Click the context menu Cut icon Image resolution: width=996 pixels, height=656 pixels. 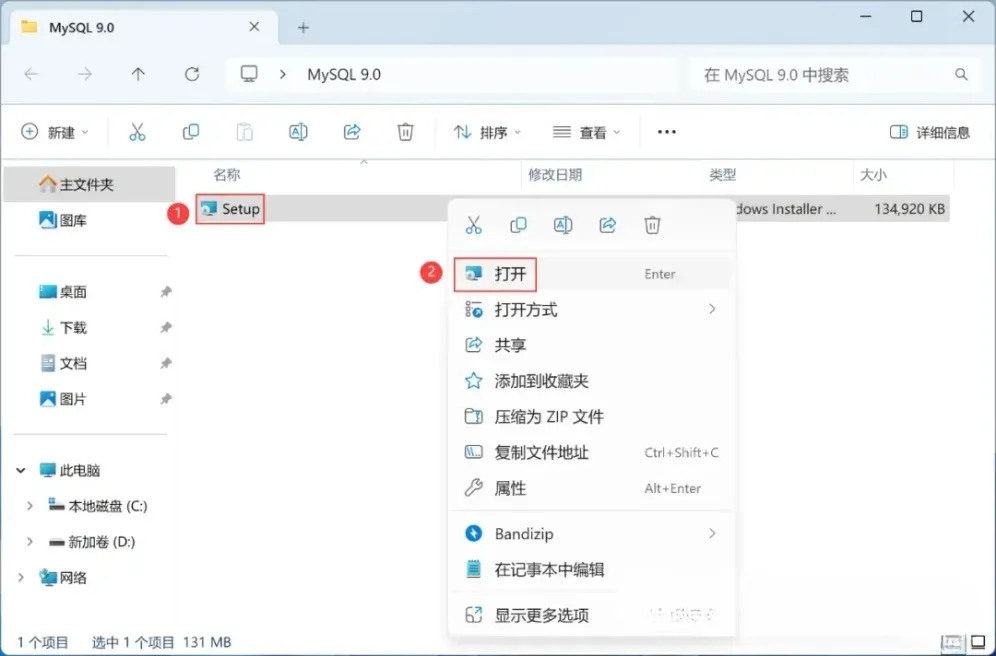pyautogui.click(x=474, y=225)
